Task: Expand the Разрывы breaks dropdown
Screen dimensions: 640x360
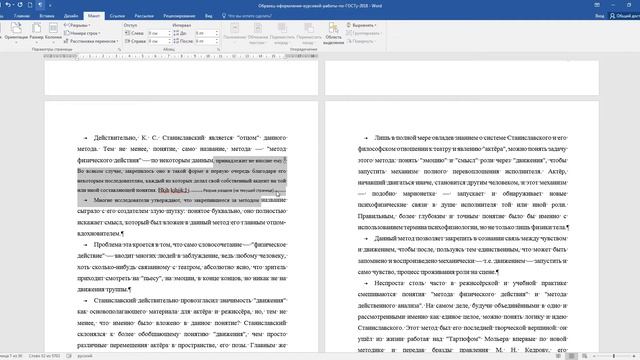Action: point(77,25)
